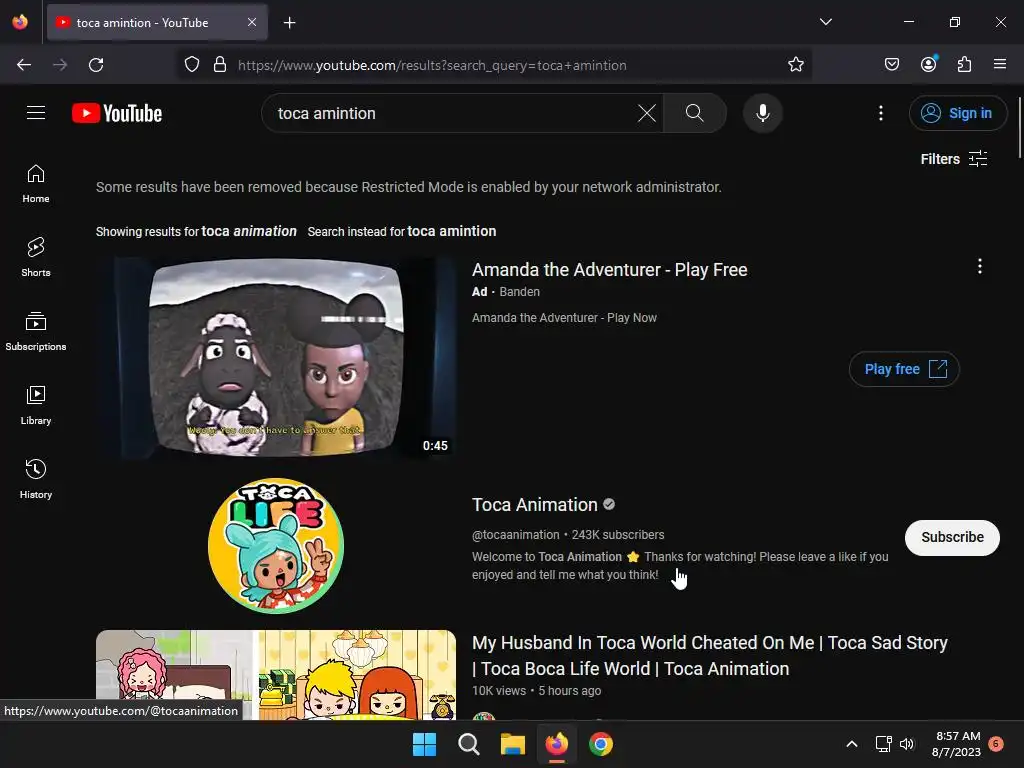
Task: Go to Home in sidebar
Action: [x=36, y=184]
